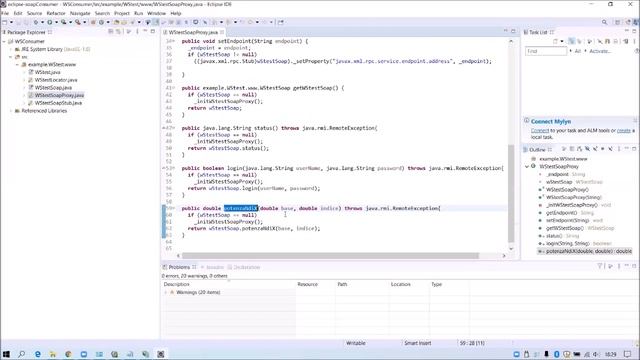Click the Problems filter icon

(x=600, y=266)
